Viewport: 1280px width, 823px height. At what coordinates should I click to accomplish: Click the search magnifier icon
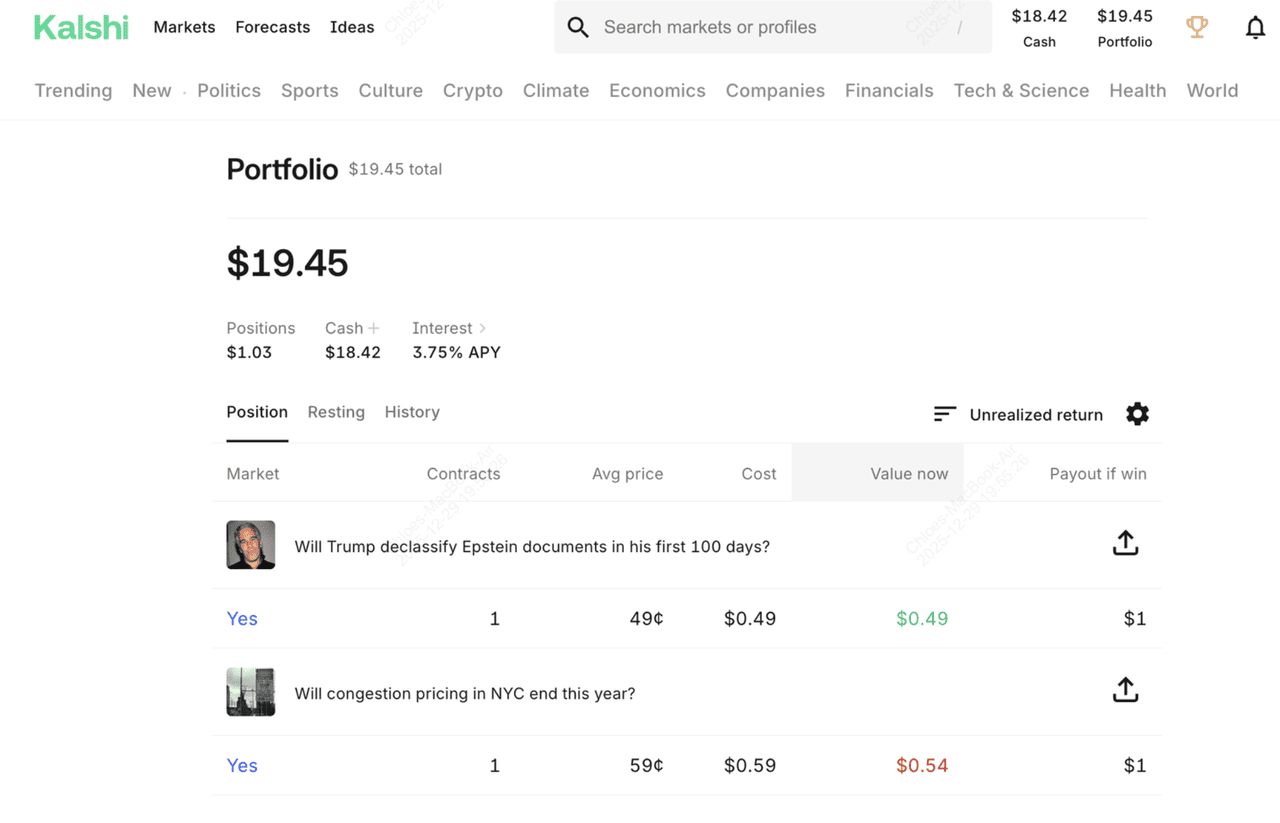point(578,27)
